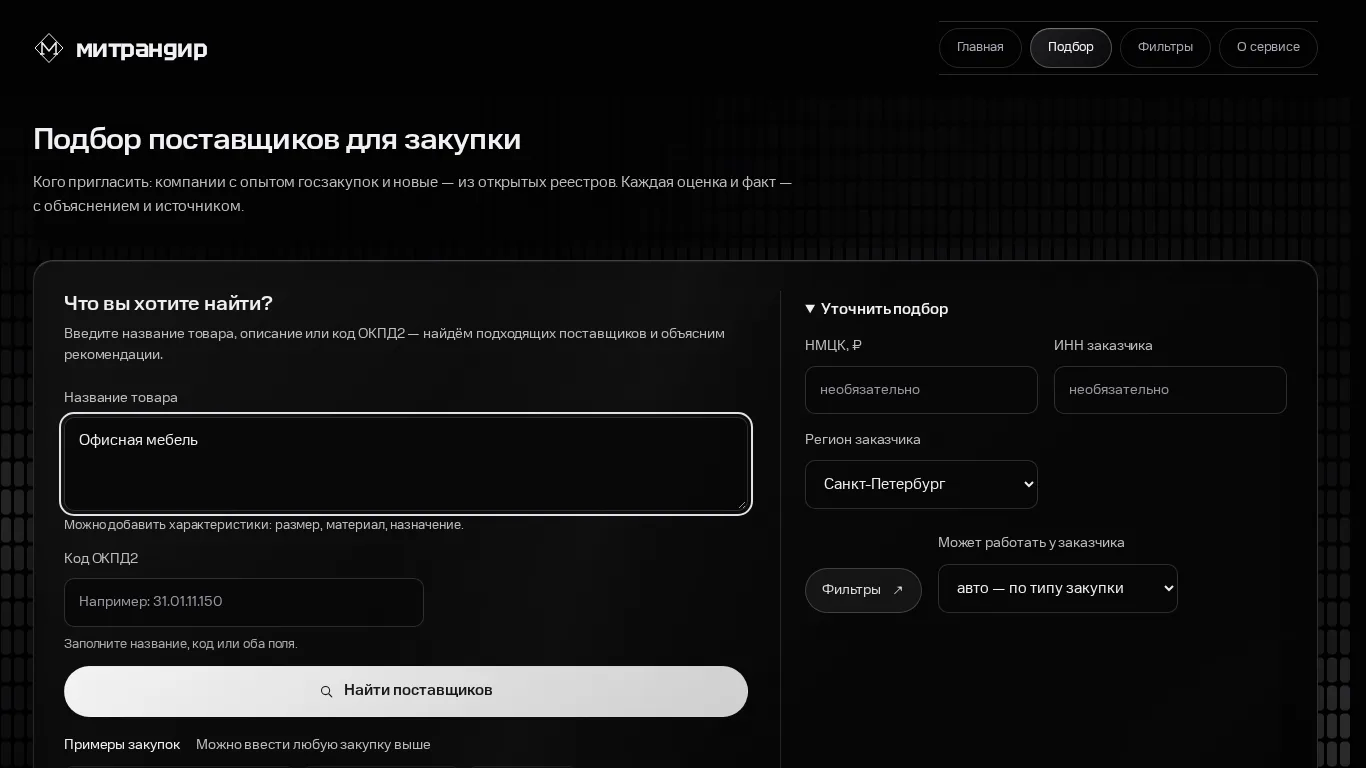
Task: Click the arrow icon on Фильтры button
Action: 898,590
